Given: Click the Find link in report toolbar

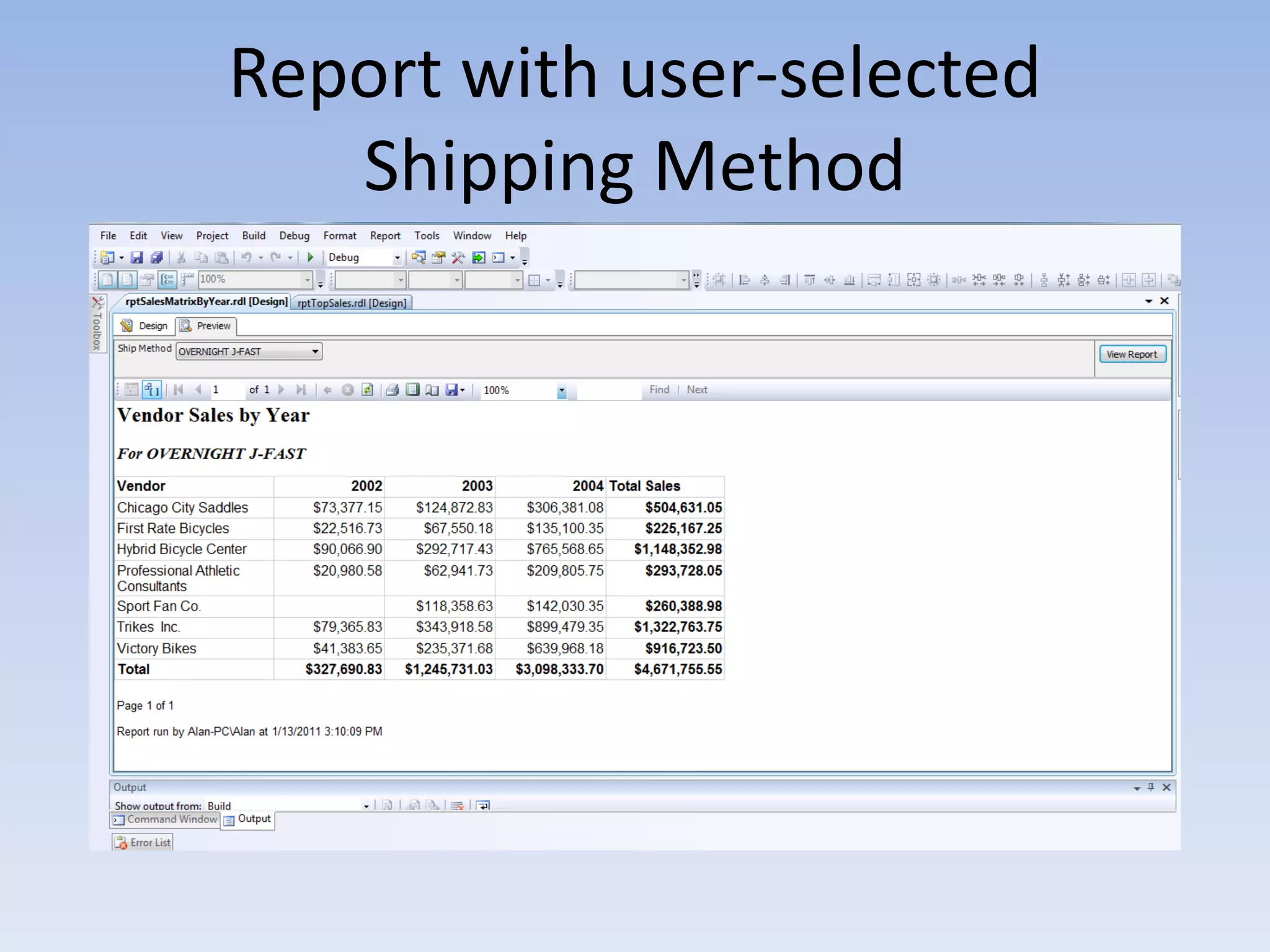Looking at the screenshot, I should click(659, 389).
